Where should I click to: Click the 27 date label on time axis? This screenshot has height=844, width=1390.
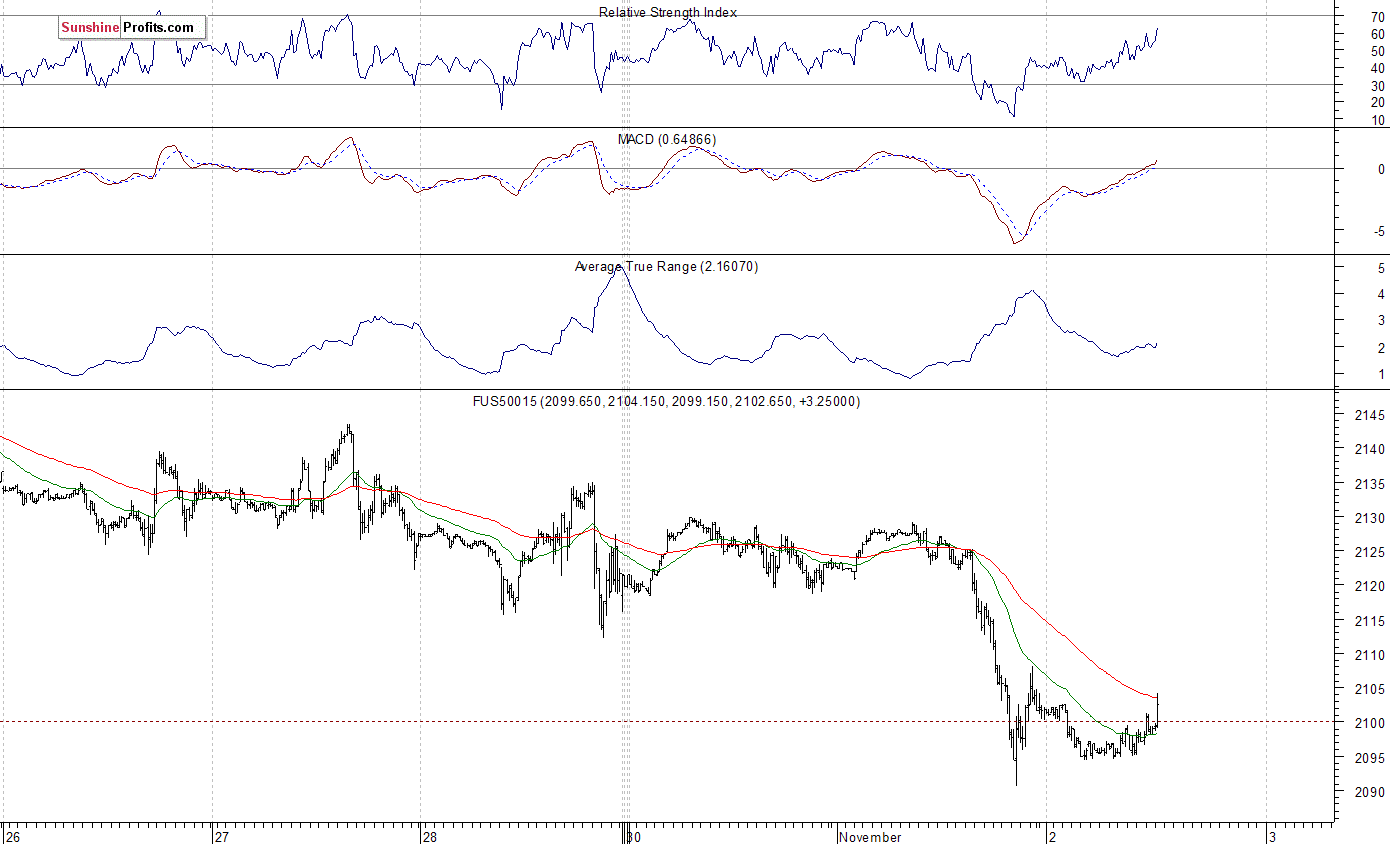point(222,836)
